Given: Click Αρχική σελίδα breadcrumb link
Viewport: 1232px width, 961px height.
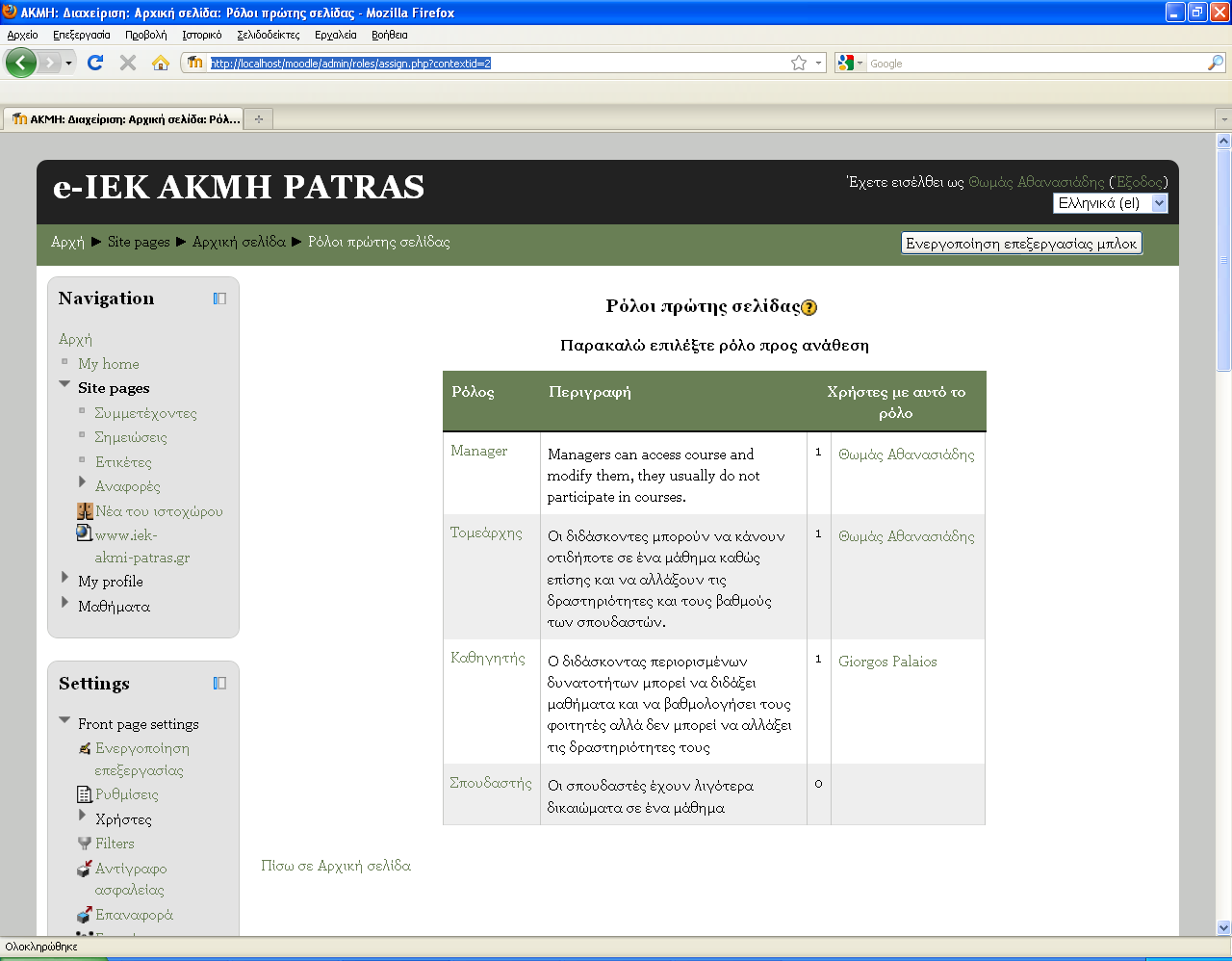Looking at the screenshot, I should pyautogui.click(x=239, y=242).
